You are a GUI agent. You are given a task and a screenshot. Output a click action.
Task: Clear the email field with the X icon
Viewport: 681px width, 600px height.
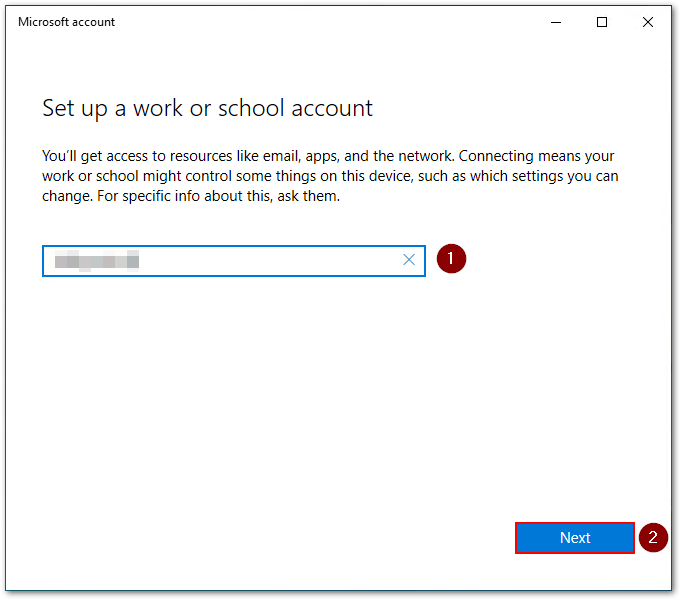(x=409, y=260)
